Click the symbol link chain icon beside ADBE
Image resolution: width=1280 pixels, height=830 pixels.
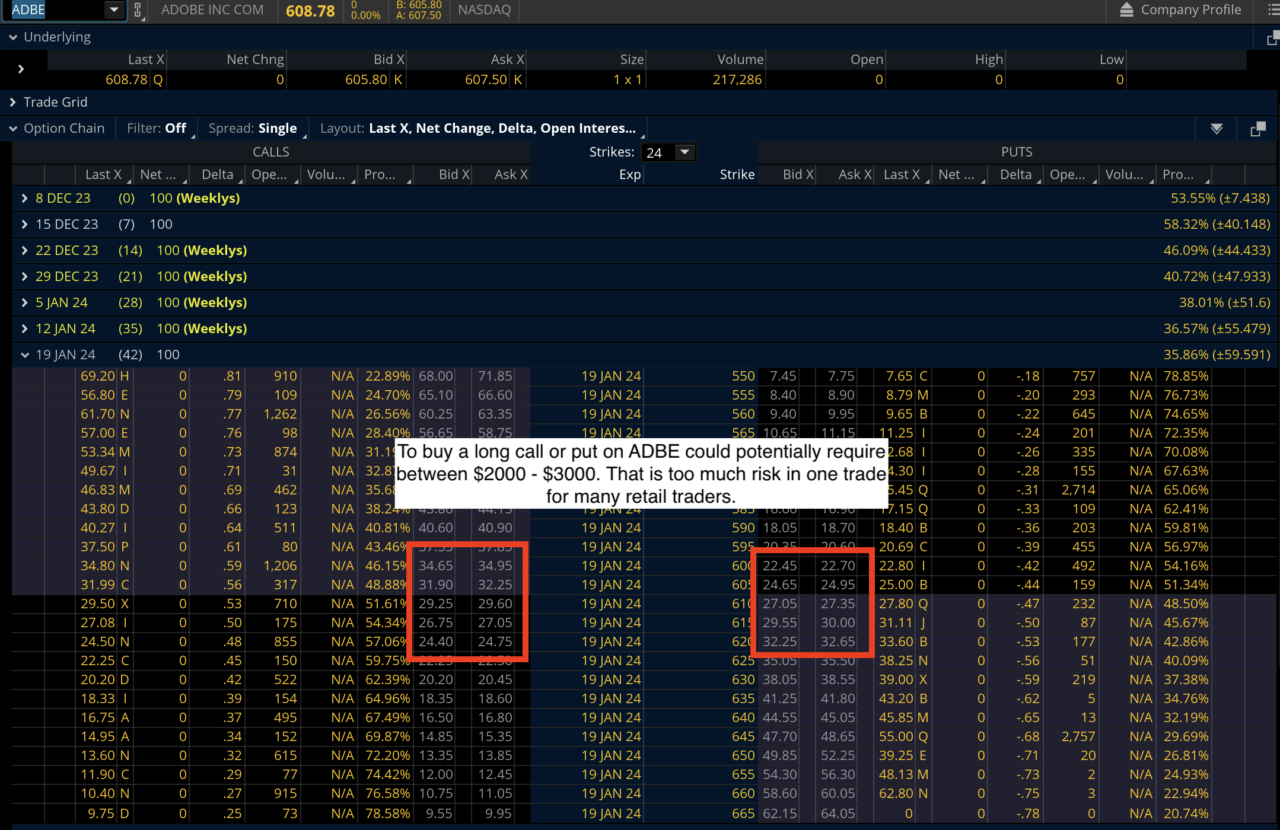140,10
